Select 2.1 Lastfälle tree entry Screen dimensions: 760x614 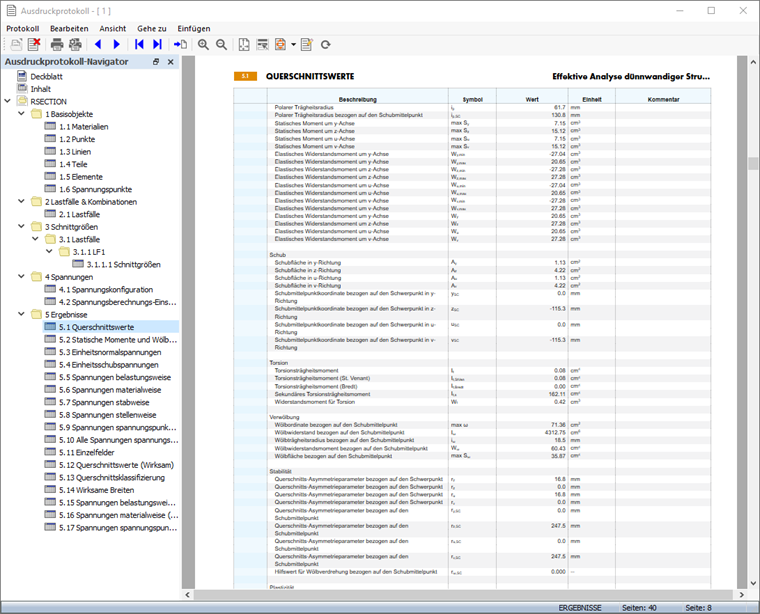(x=79, y=214)
